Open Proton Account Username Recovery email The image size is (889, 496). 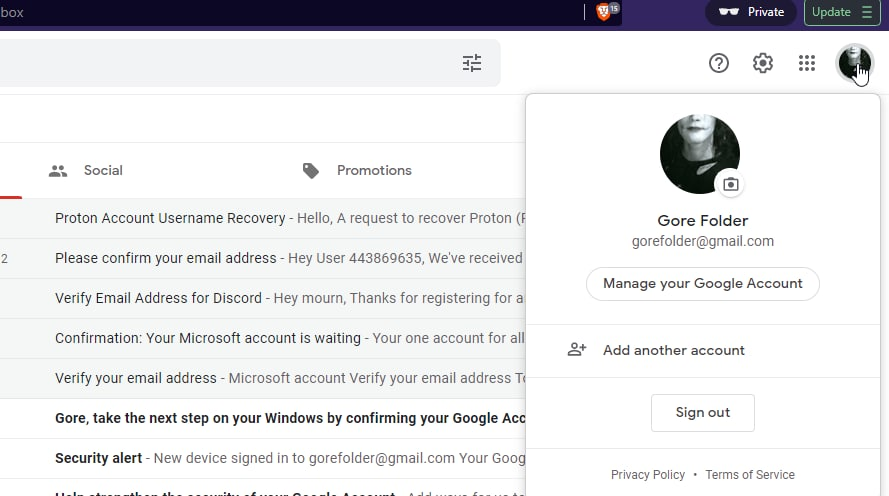pyautogui.click(x=263, y=218)
